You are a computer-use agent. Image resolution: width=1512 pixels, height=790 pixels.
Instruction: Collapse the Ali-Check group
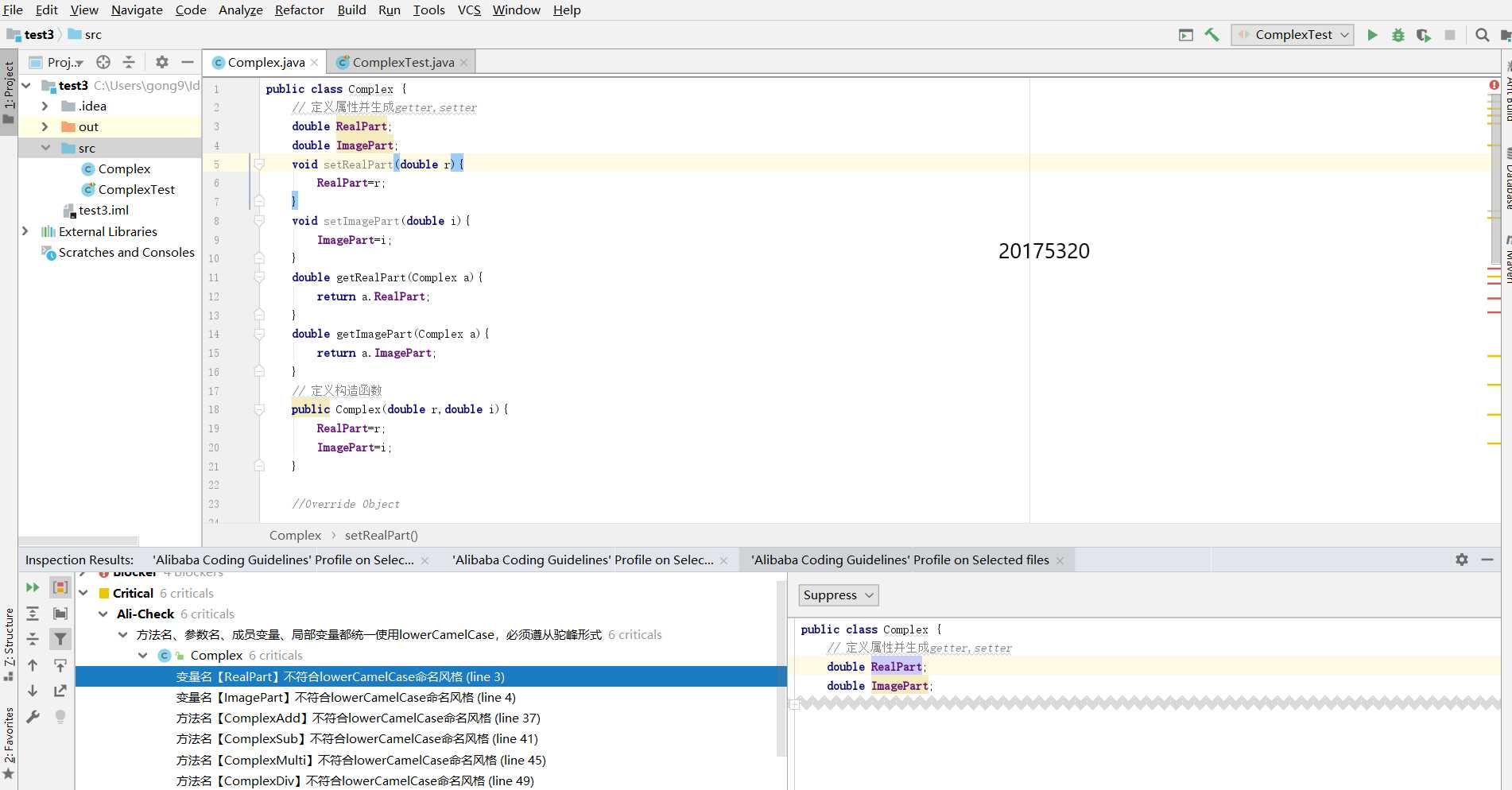tap(103, 614)
